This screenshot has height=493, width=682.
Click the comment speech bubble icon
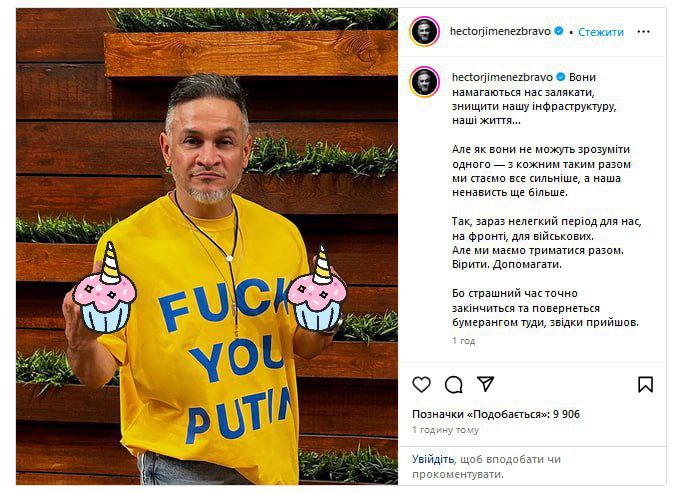453,385
